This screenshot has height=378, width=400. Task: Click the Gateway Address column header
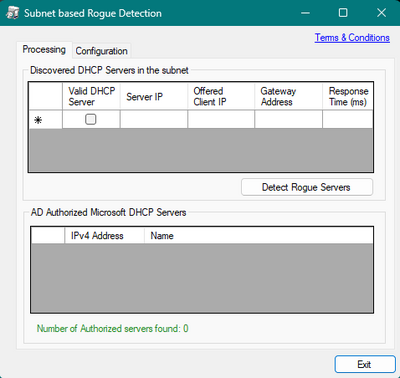point(288,96)
